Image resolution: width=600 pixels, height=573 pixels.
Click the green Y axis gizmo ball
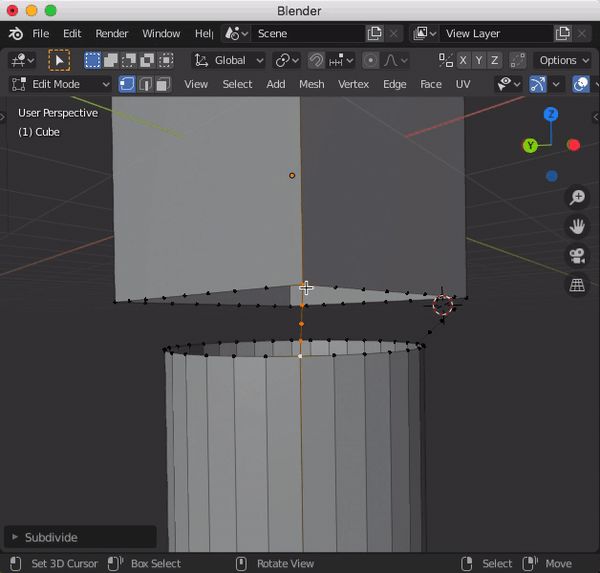(530, 145)
